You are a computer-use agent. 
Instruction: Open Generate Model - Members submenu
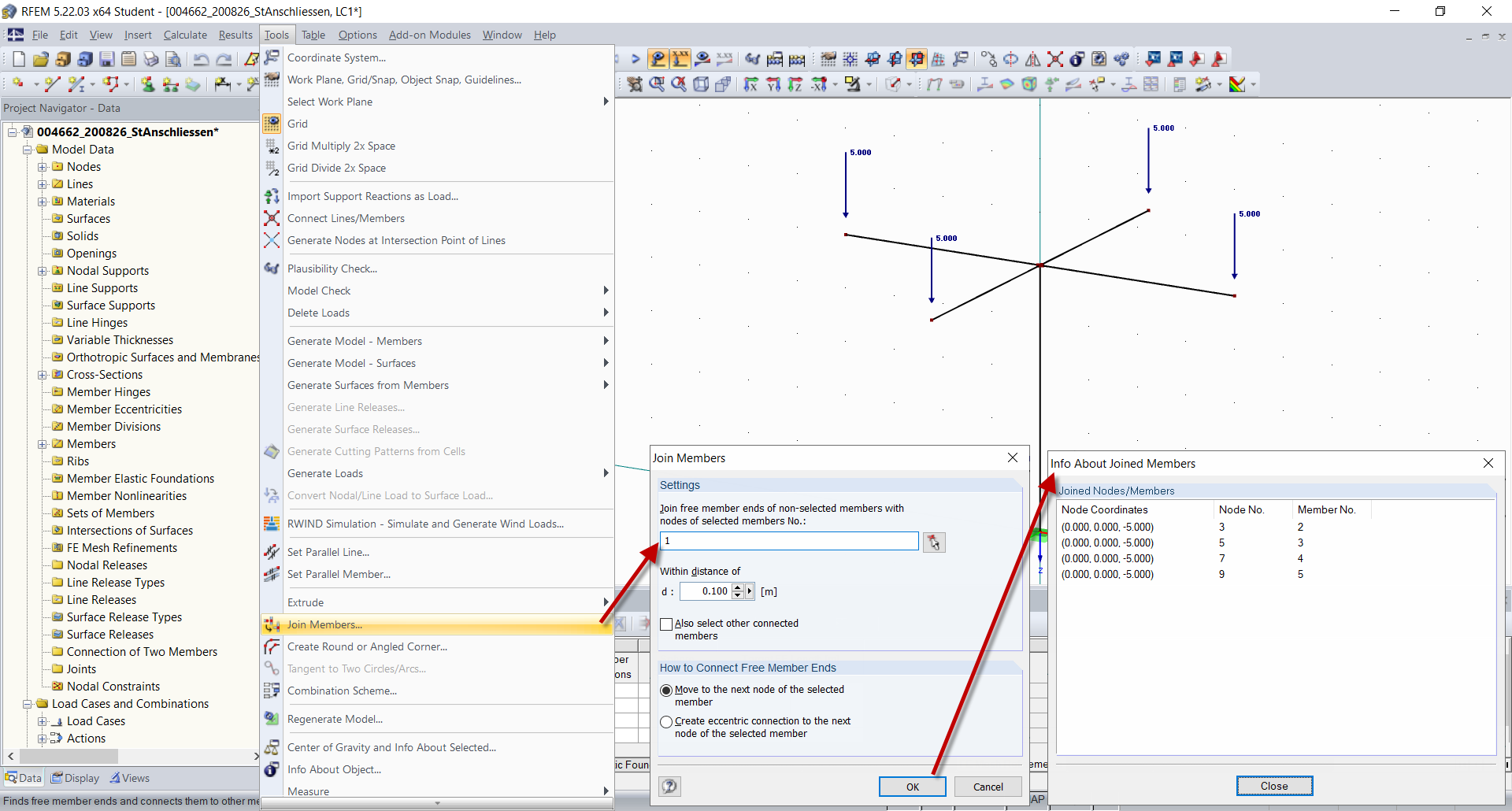[x=437, y=341]
